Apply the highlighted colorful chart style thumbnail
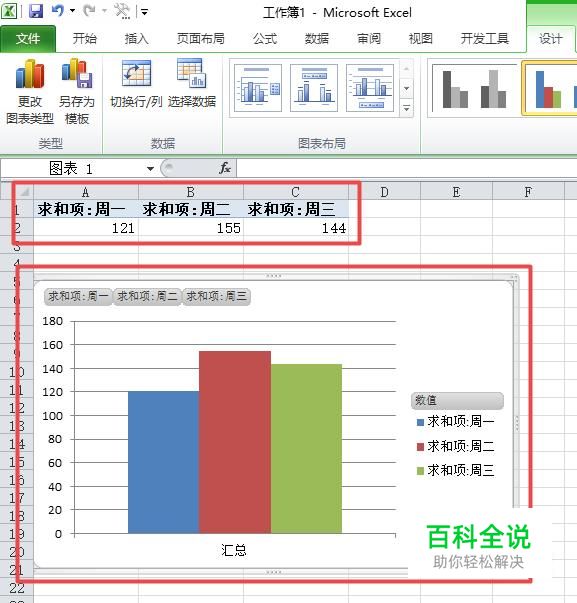The width and height of the screenshot is (577, 603). pyautogui.click(x=550, y=88)
